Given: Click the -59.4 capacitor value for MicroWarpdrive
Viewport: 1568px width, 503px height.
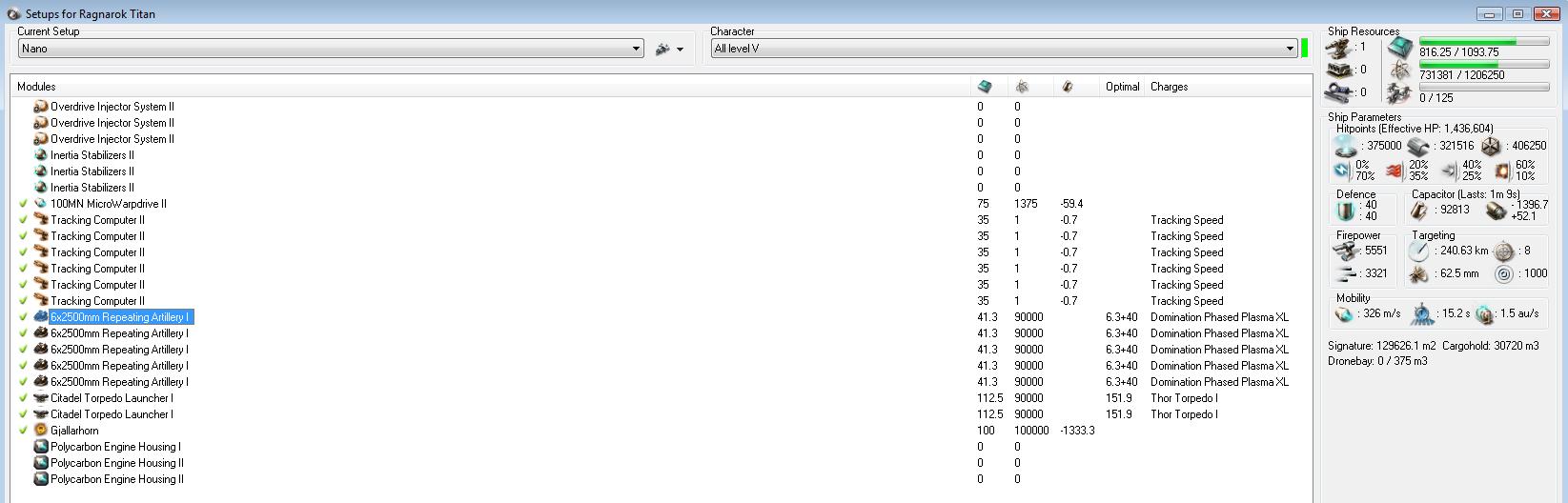Looking at the screenshot, I should tap(1071, 204).
